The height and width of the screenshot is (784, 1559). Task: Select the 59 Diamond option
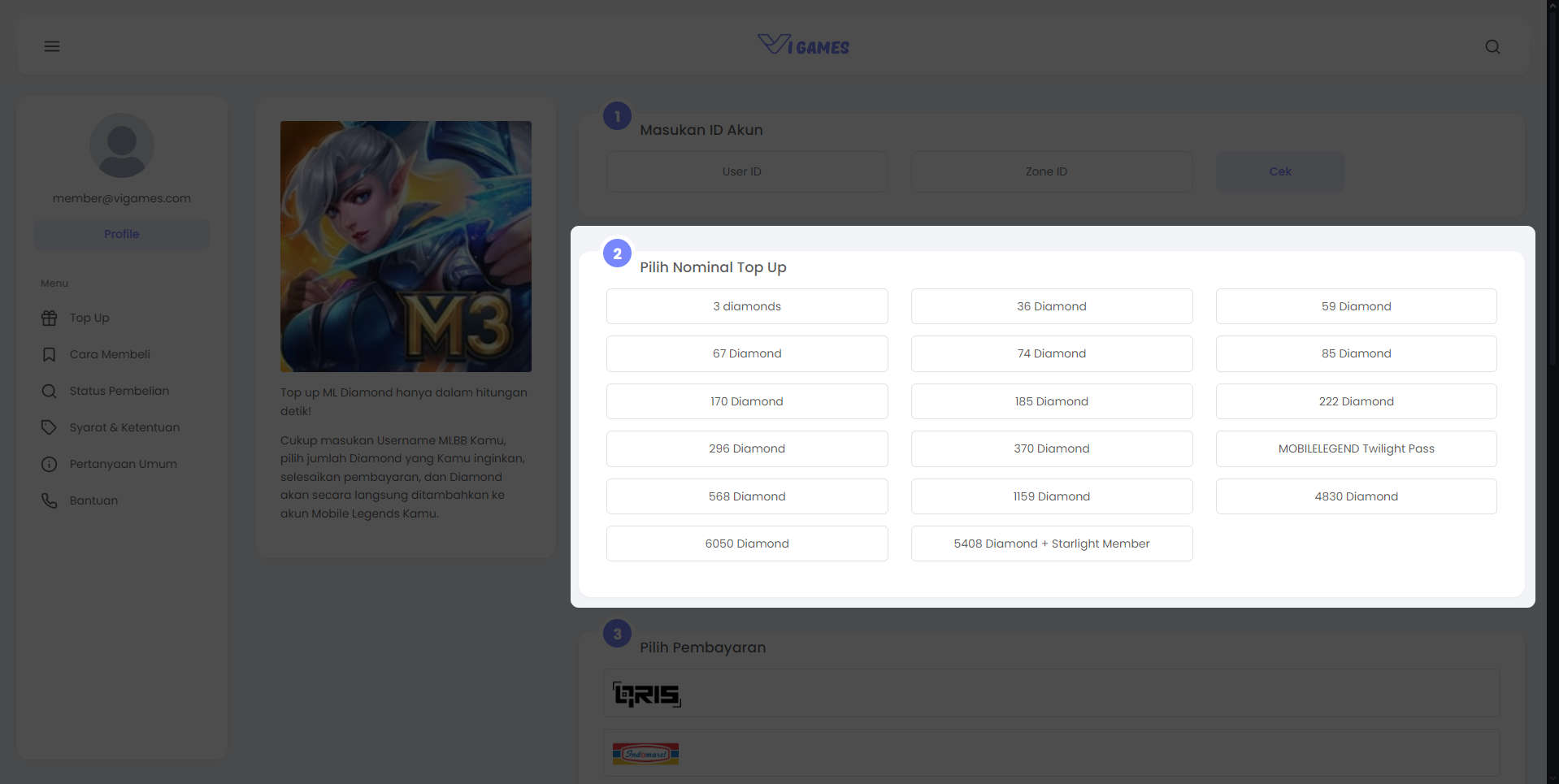click(x=1357, y=306)
